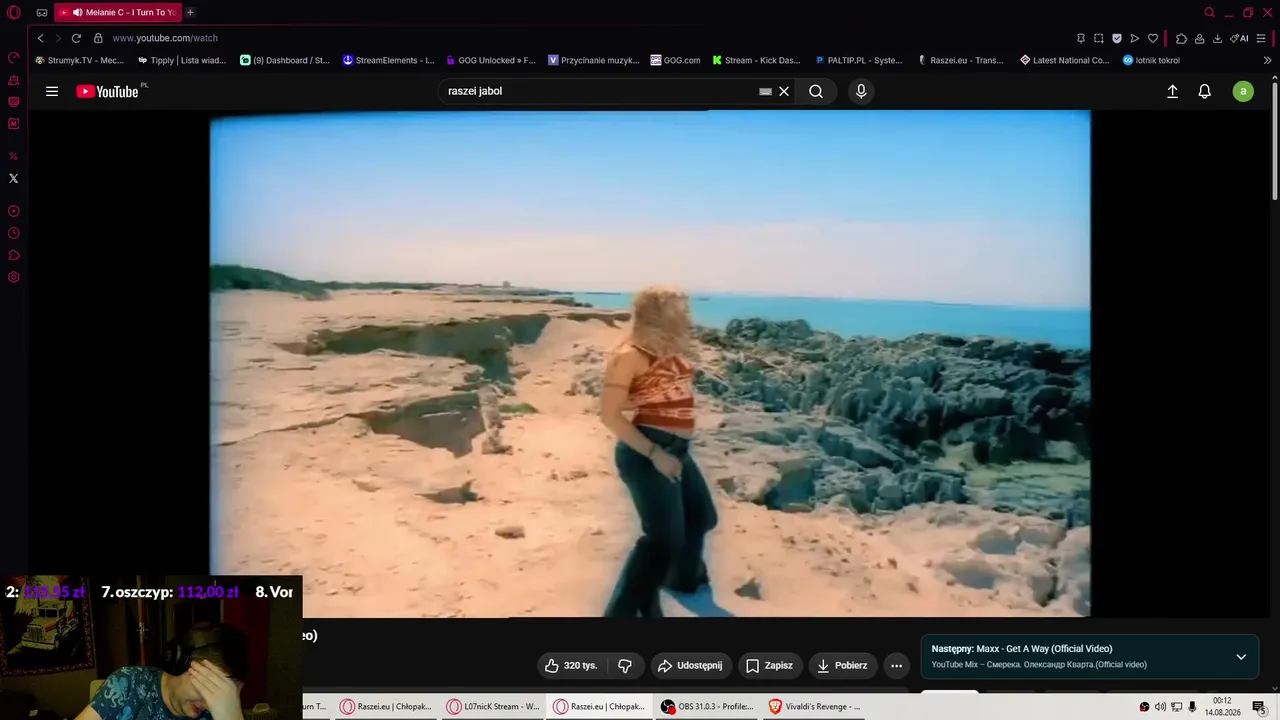Viewport: 1280px width, 720px height.
Task: Download the video with Pobierz
Action: pyautogui.click(x=843, y=665)
